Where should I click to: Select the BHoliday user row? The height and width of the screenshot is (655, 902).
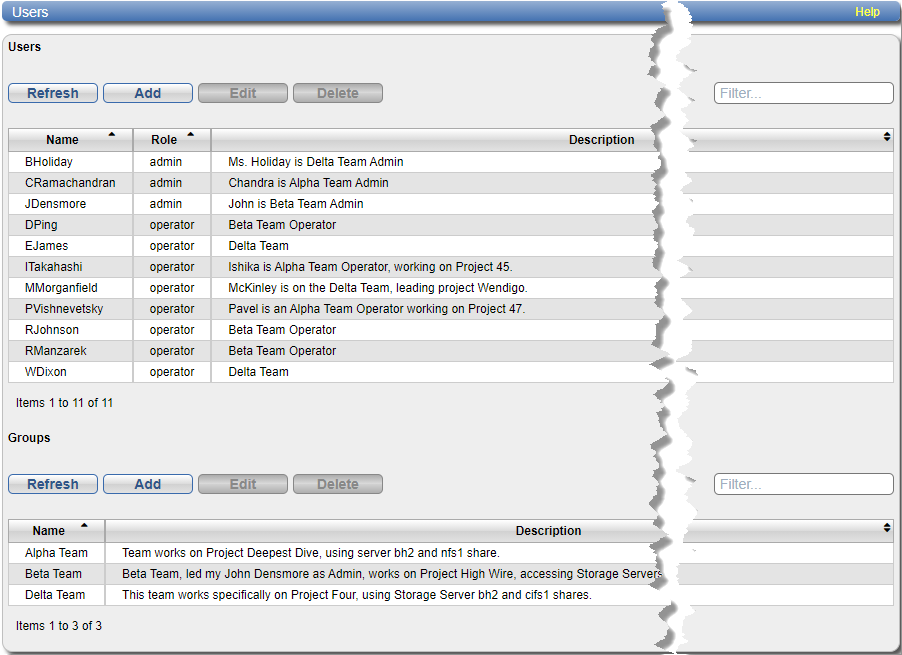pyautogui.click(x=49, y=162)
